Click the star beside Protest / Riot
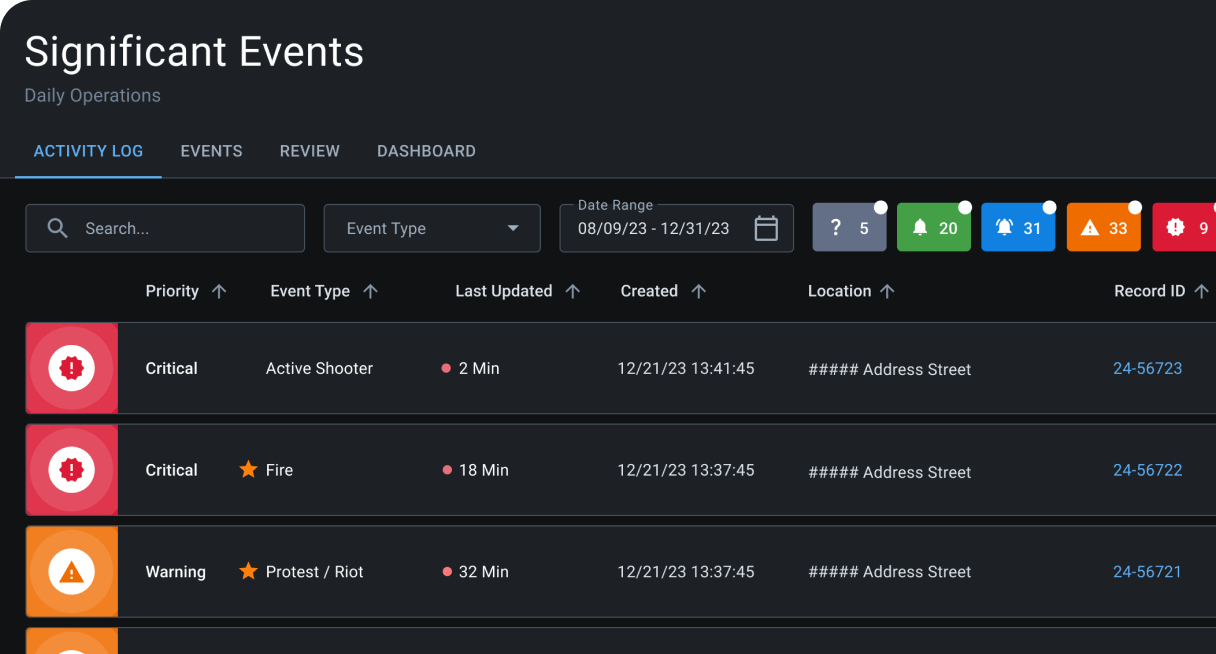This screenshot has height=654, width=1216. pos(249,571)
